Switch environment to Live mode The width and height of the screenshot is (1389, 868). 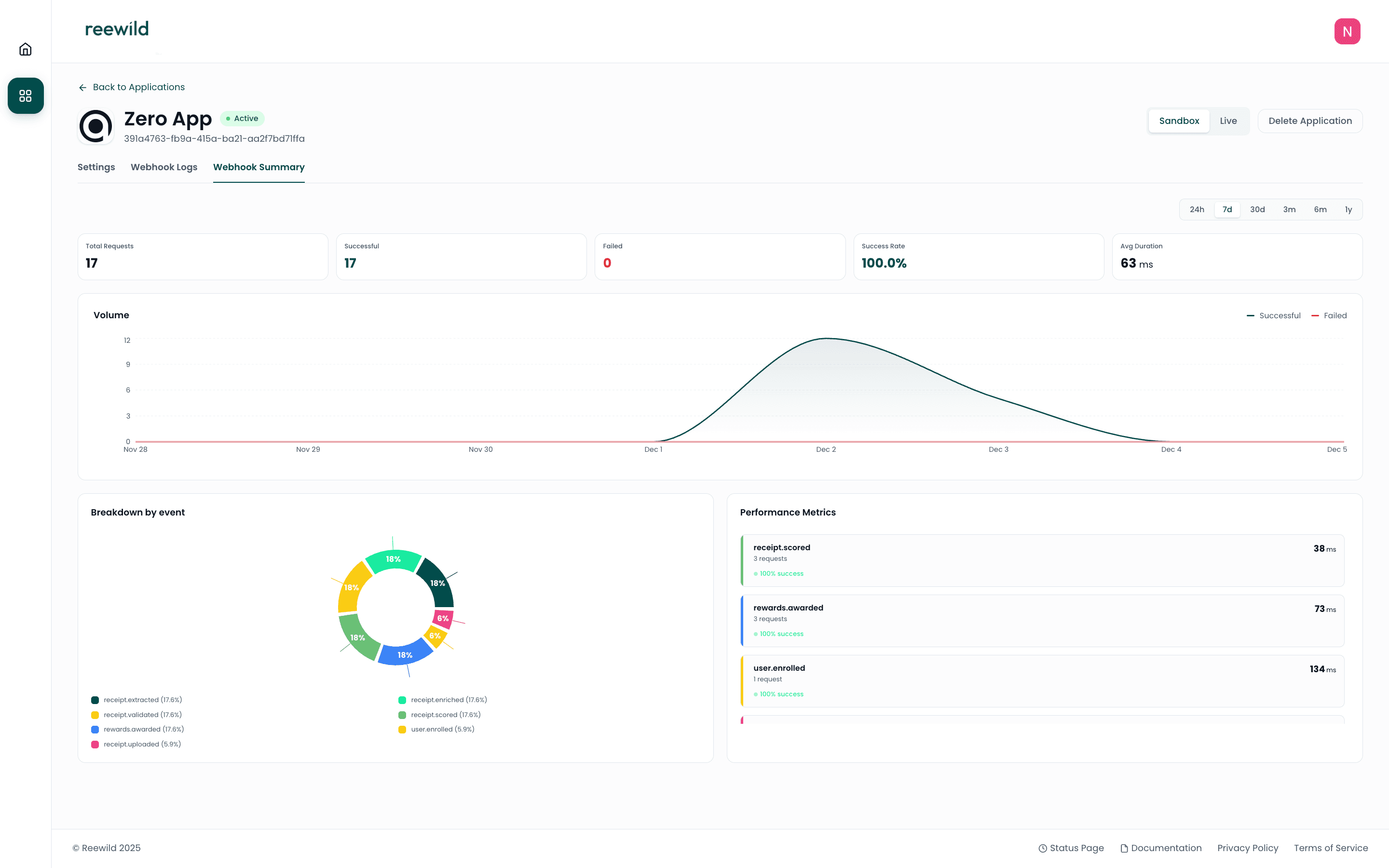1228,121
